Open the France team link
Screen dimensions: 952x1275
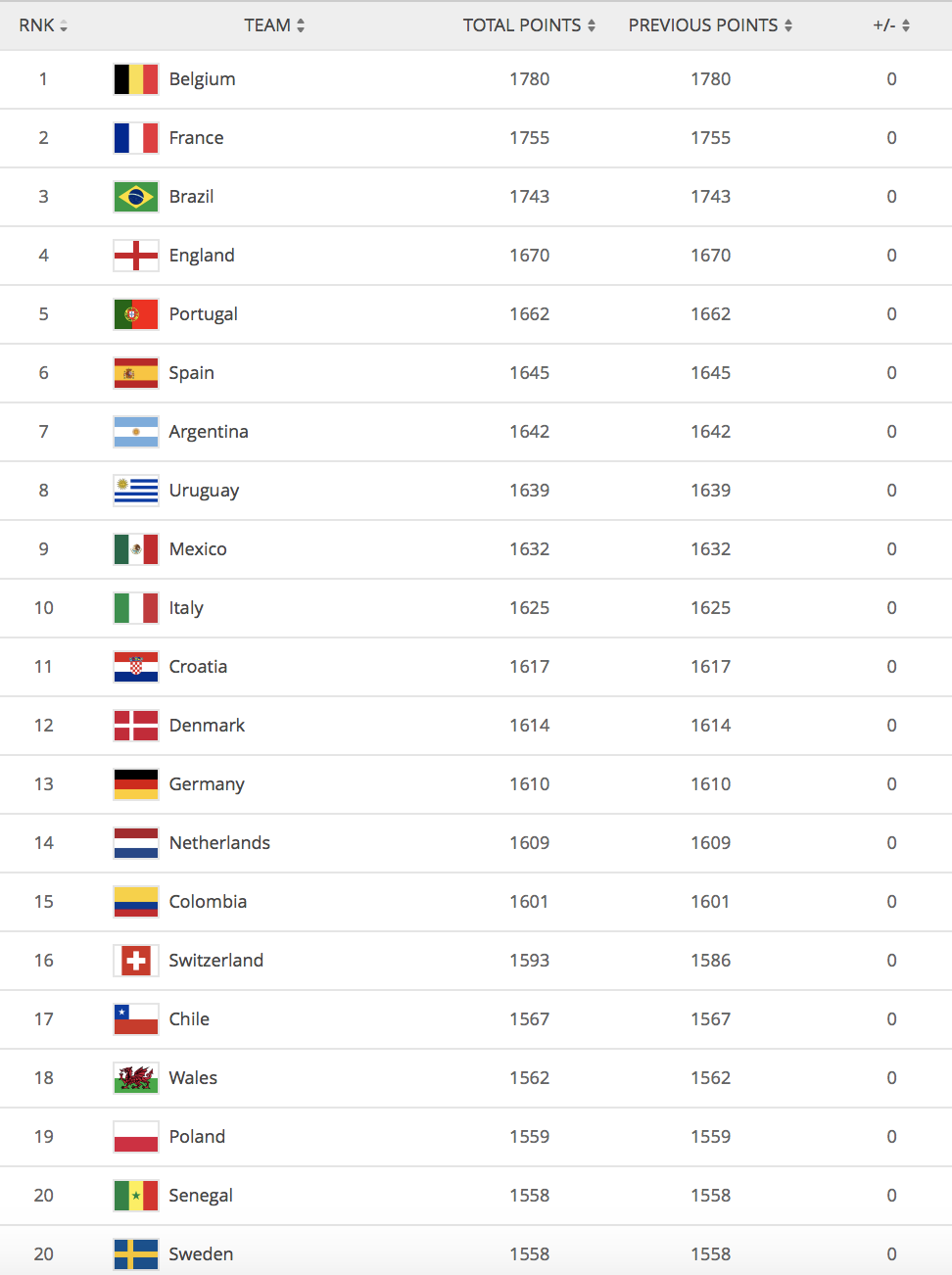pyautogui.click(x=196, y=138)
